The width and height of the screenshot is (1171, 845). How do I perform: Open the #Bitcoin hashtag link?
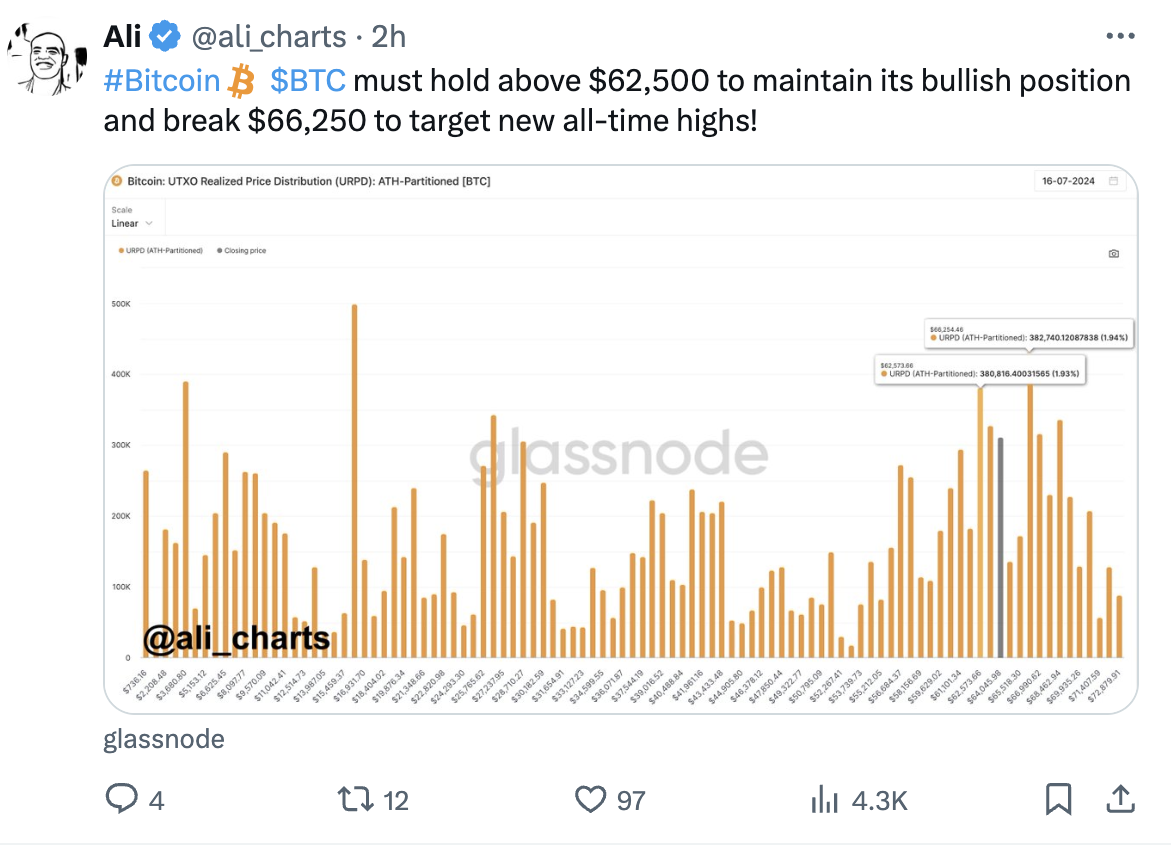click(162, 81)
